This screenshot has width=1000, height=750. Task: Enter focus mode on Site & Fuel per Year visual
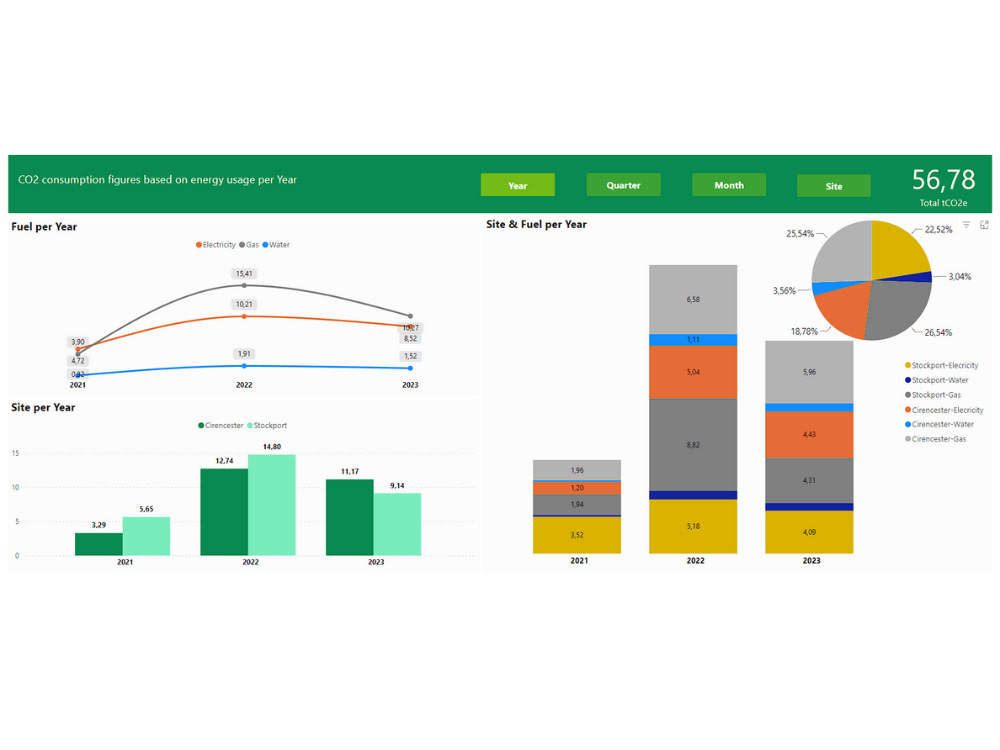tap(985, 224)
